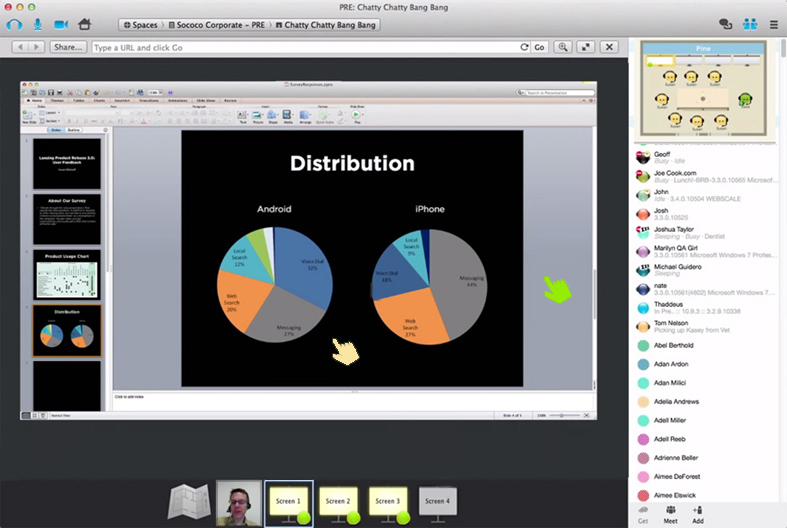Open the floor map icon in bottom tray
The height and width of the screenshot is (528, 787).
click(187, 502)
